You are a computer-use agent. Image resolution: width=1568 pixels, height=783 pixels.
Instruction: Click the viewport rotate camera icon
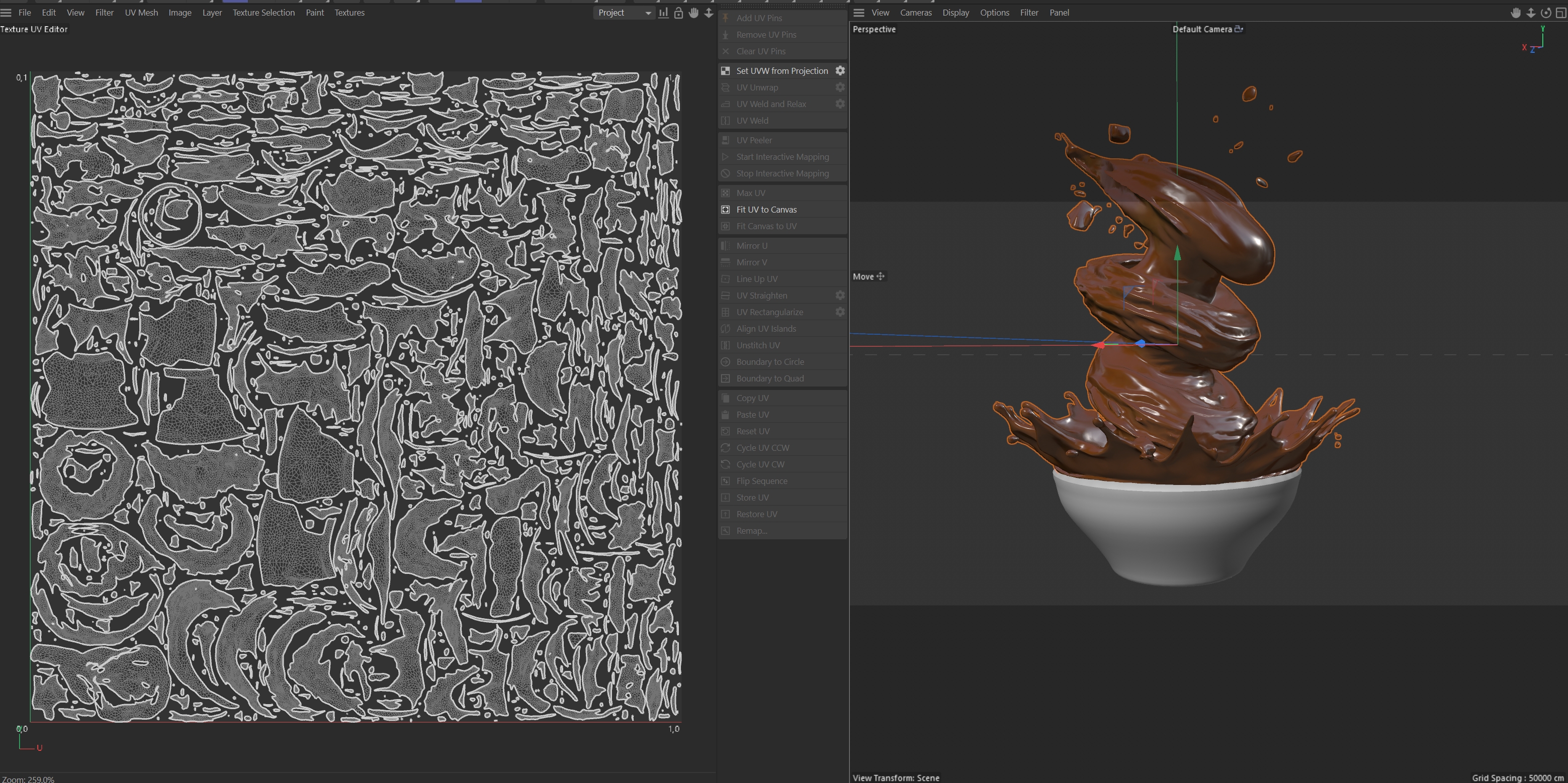pos(1545,13)
